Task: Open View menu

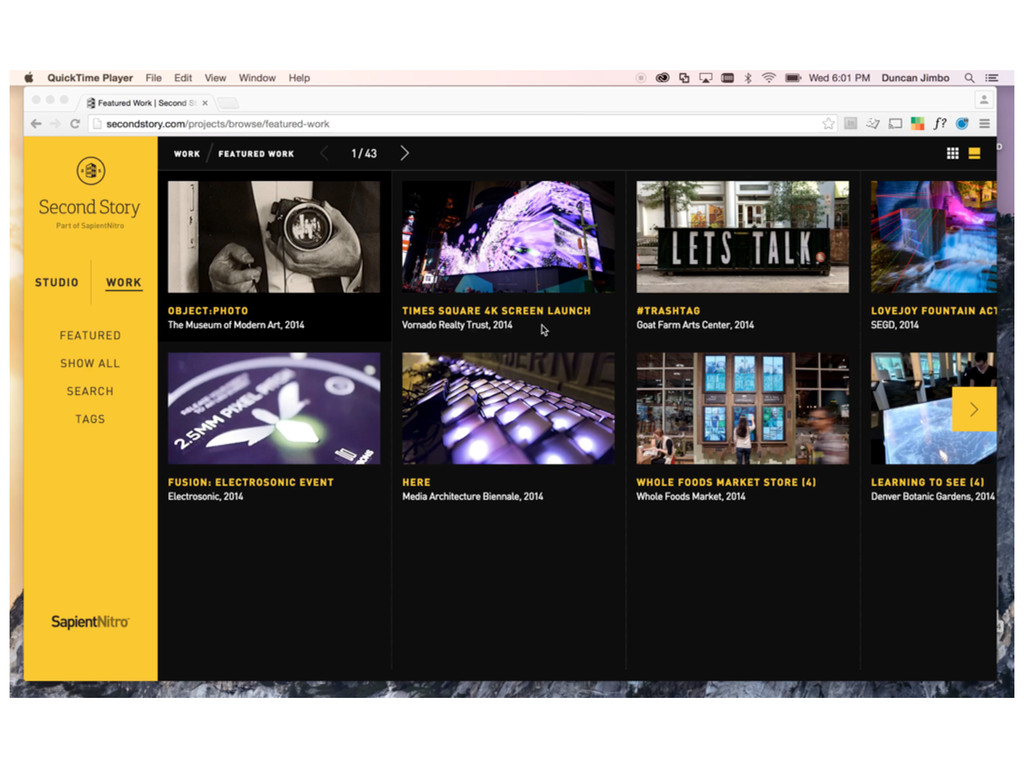Action: [216, 78]
